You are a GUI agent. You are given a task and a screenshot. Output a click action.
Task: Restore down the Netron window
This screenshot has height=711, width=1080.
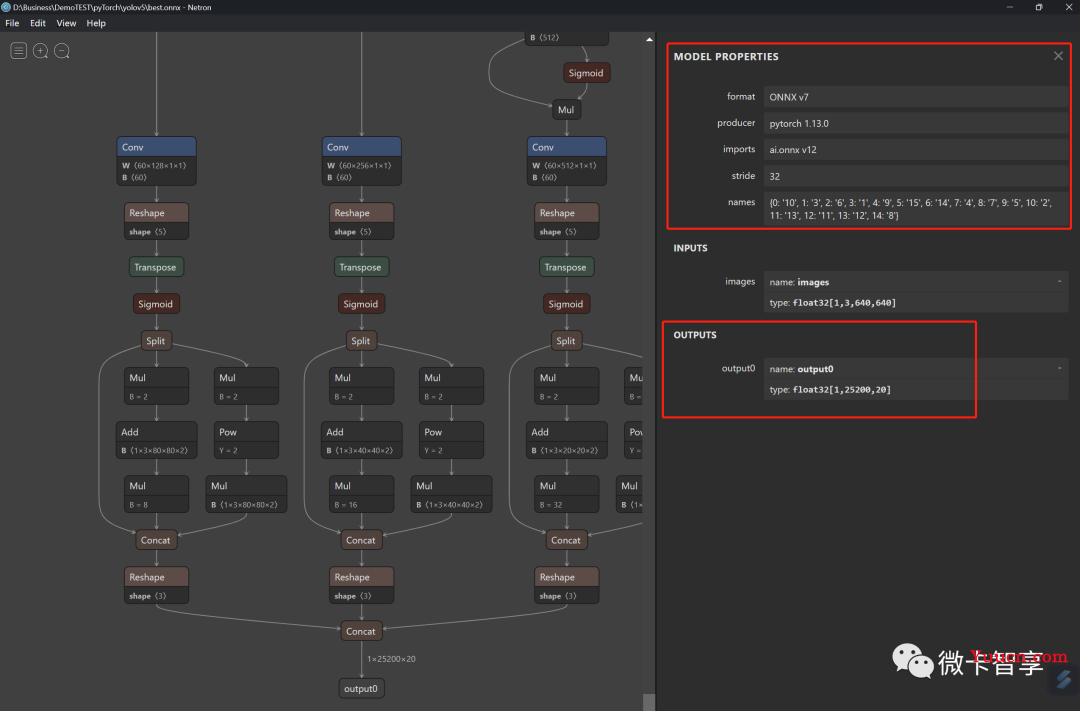pyautogui.click(x=1039, y=7)
